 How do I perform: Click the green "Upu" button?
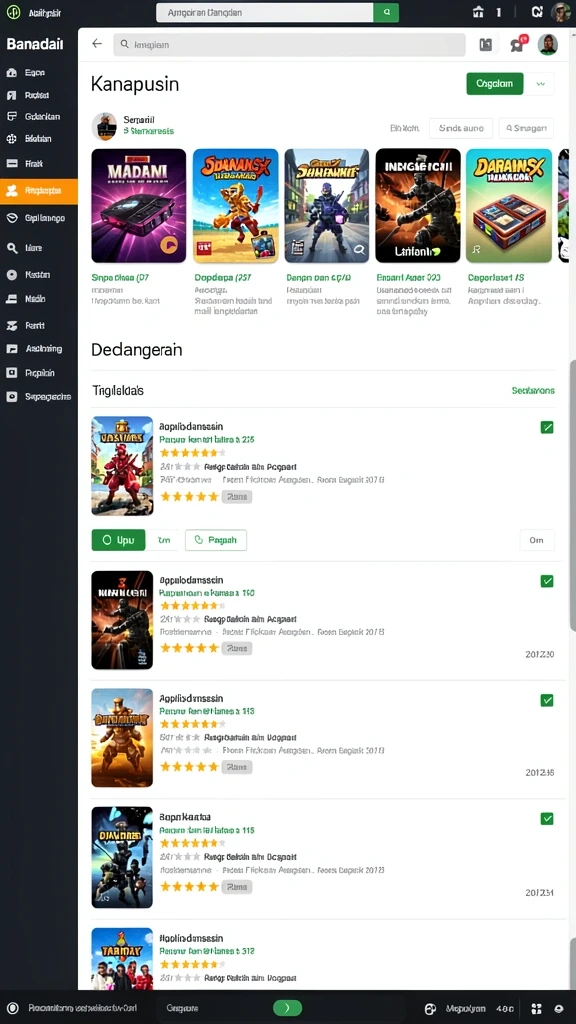pos(118,540)
